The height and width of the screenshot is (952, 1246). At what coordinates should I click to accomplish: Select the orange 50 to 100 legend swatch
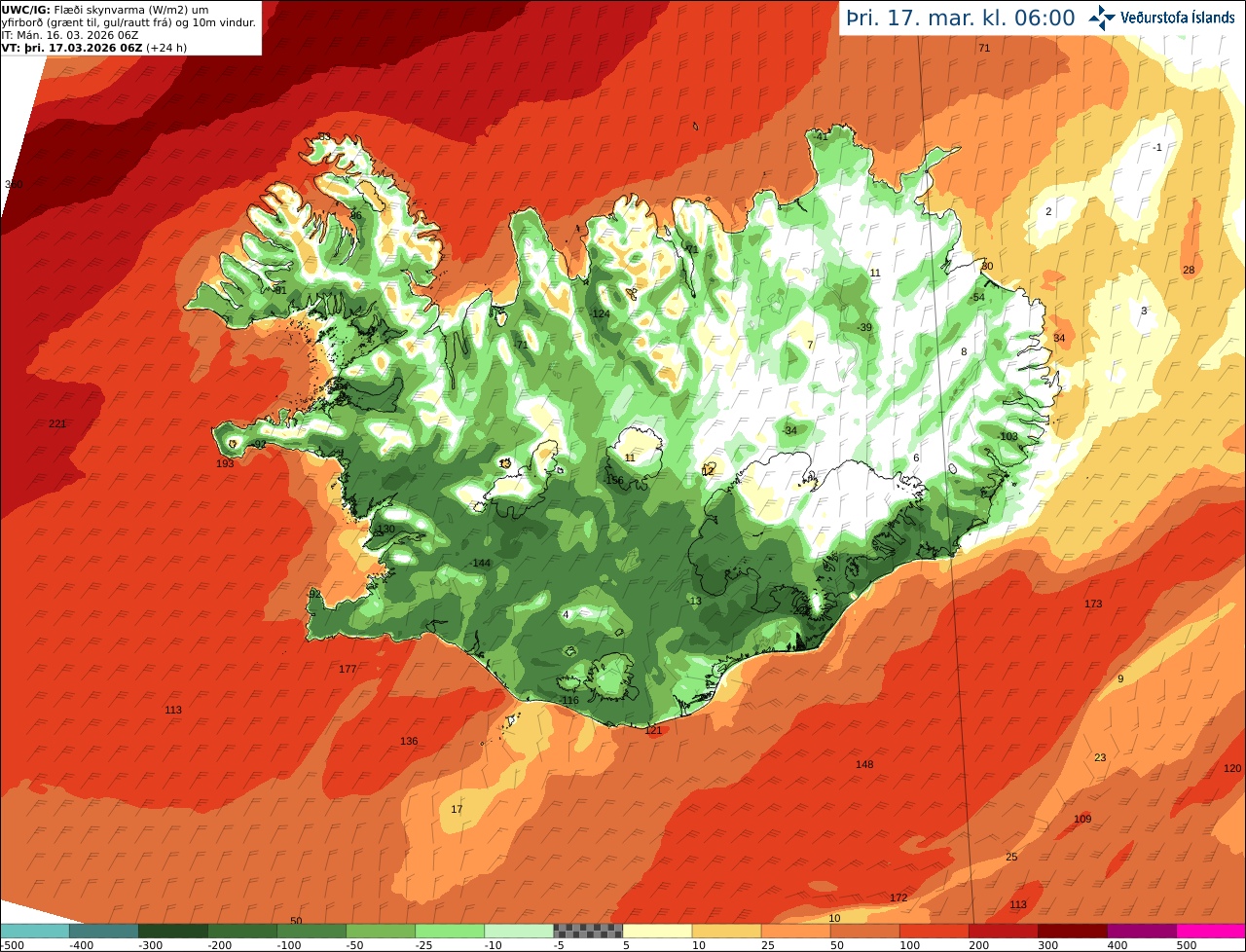point(864,931)
